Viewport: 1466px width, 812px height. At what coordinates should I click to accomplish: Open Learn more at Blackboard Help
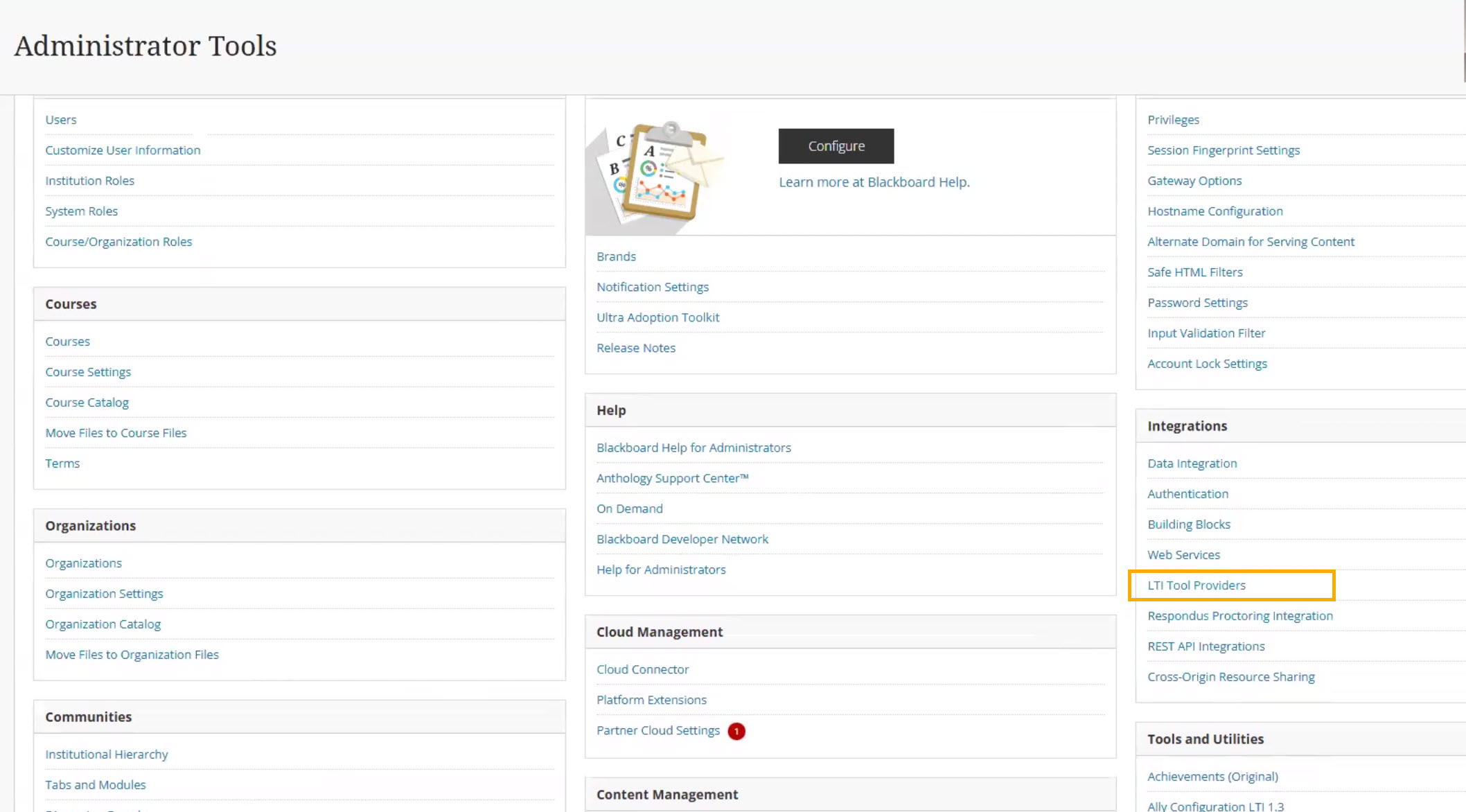[874, 182]
